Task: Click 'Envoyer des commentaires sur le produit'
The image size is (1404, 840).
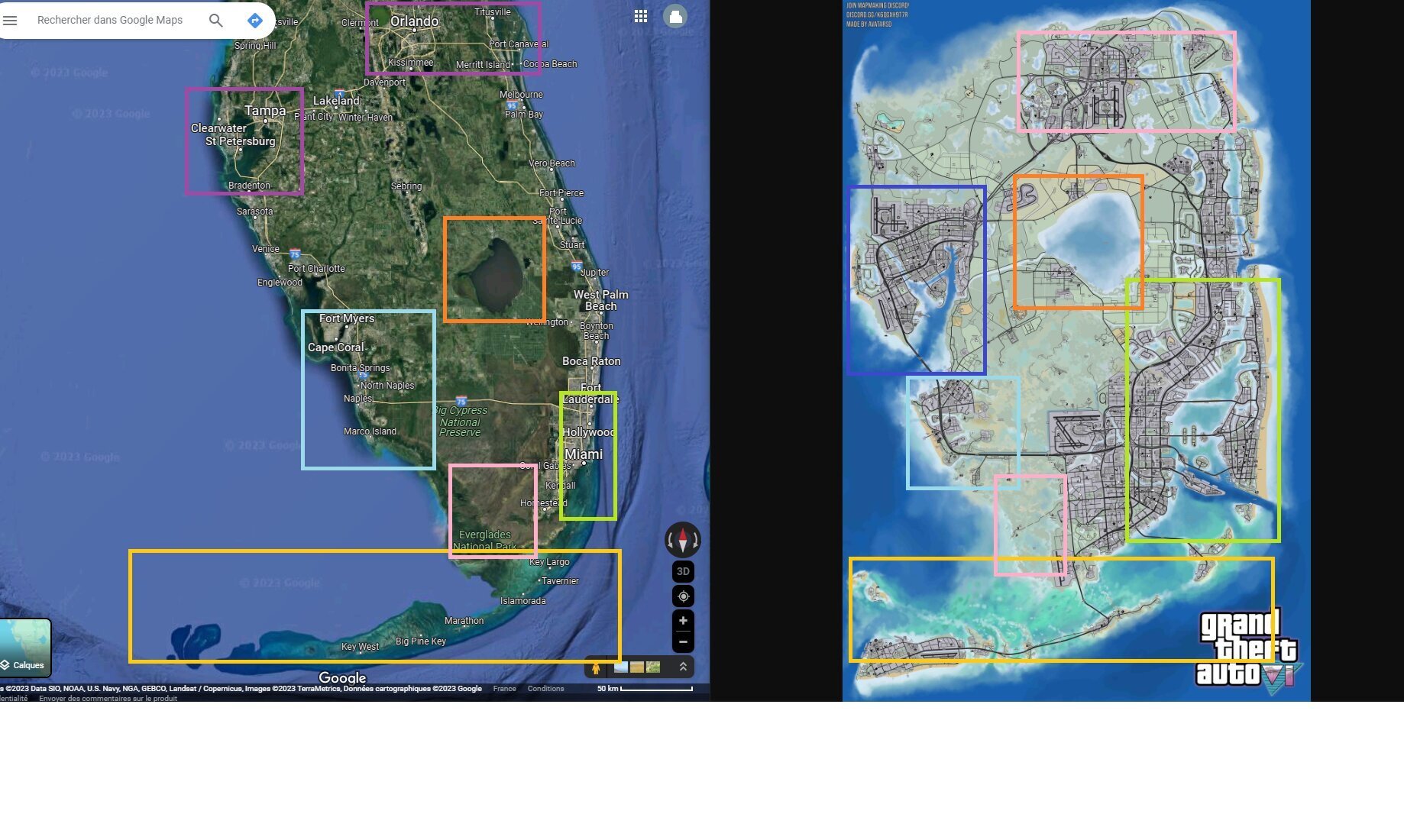Action: [108, 698]
